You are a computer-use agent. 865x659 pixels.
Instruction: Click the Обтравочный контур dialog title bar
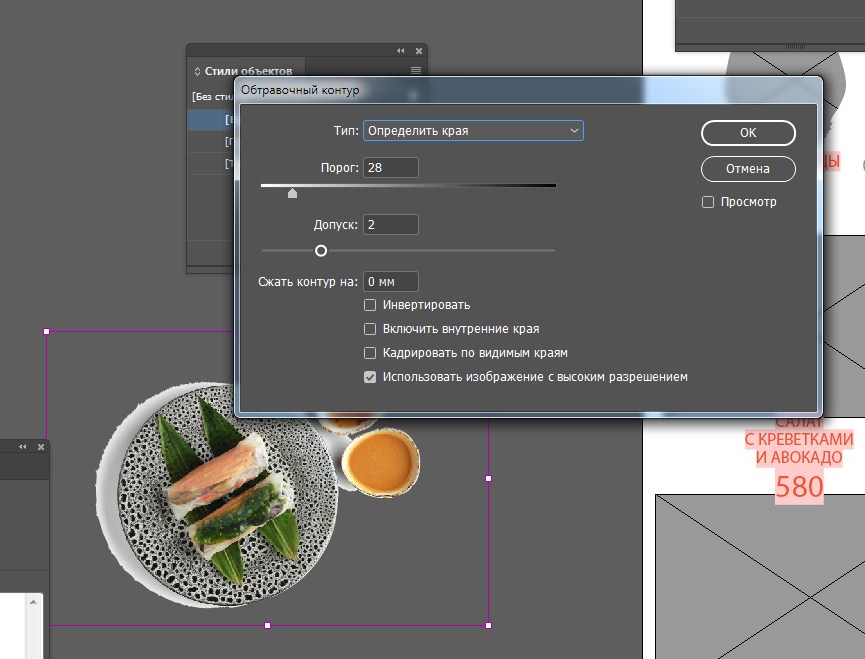point(528,90)
